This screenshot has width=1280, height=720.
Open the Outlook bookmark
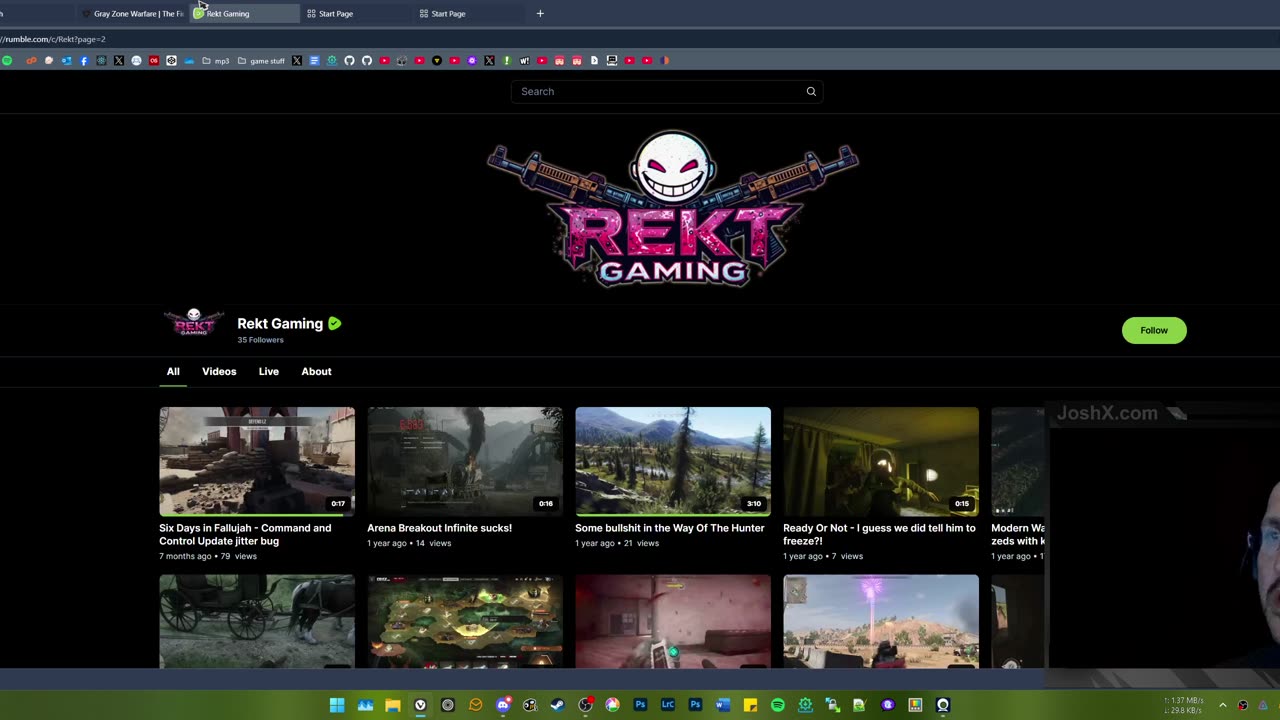point(66,60)
